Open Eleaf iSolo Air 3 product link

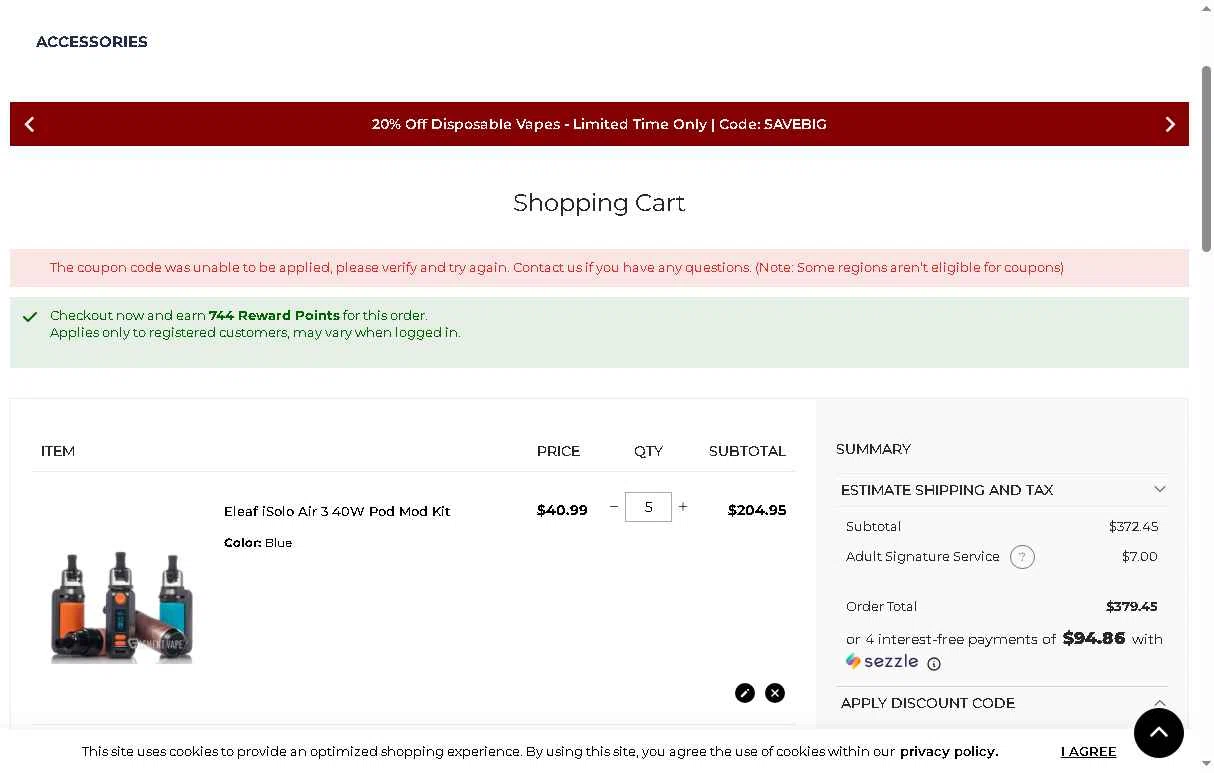pos(337,511)
